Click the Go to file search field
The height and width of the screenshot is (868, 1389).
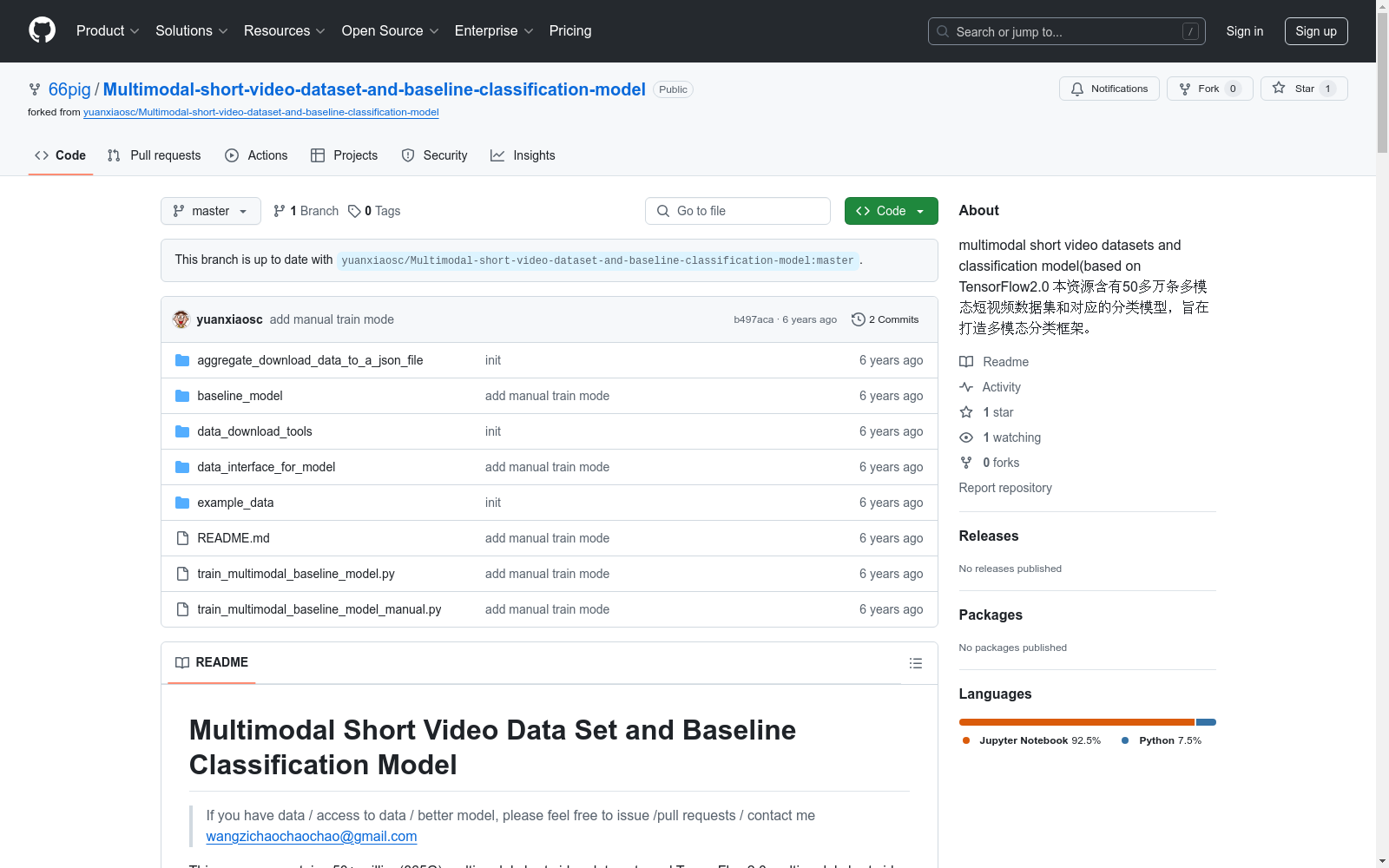click(738, 211)
